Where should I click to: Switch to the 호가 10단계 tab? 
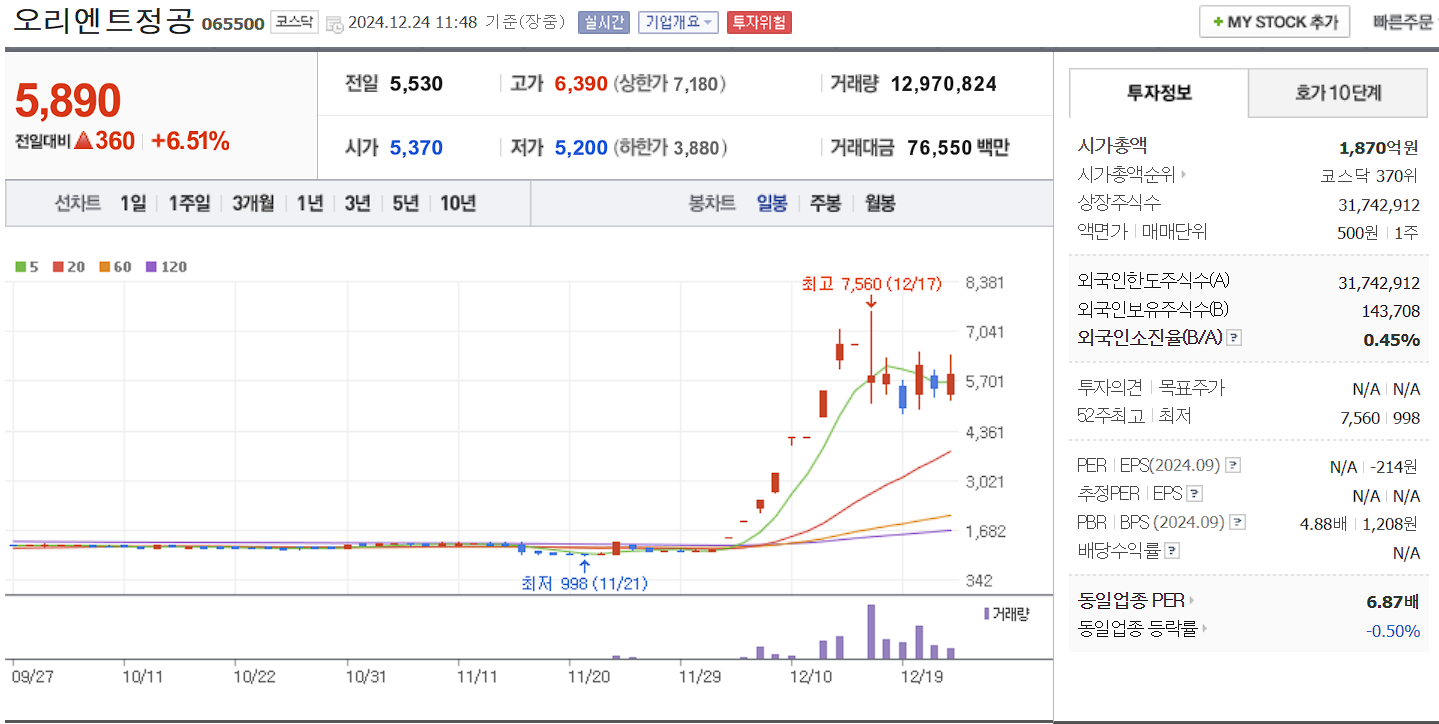pyautogui.click(x=1337, y=92)
